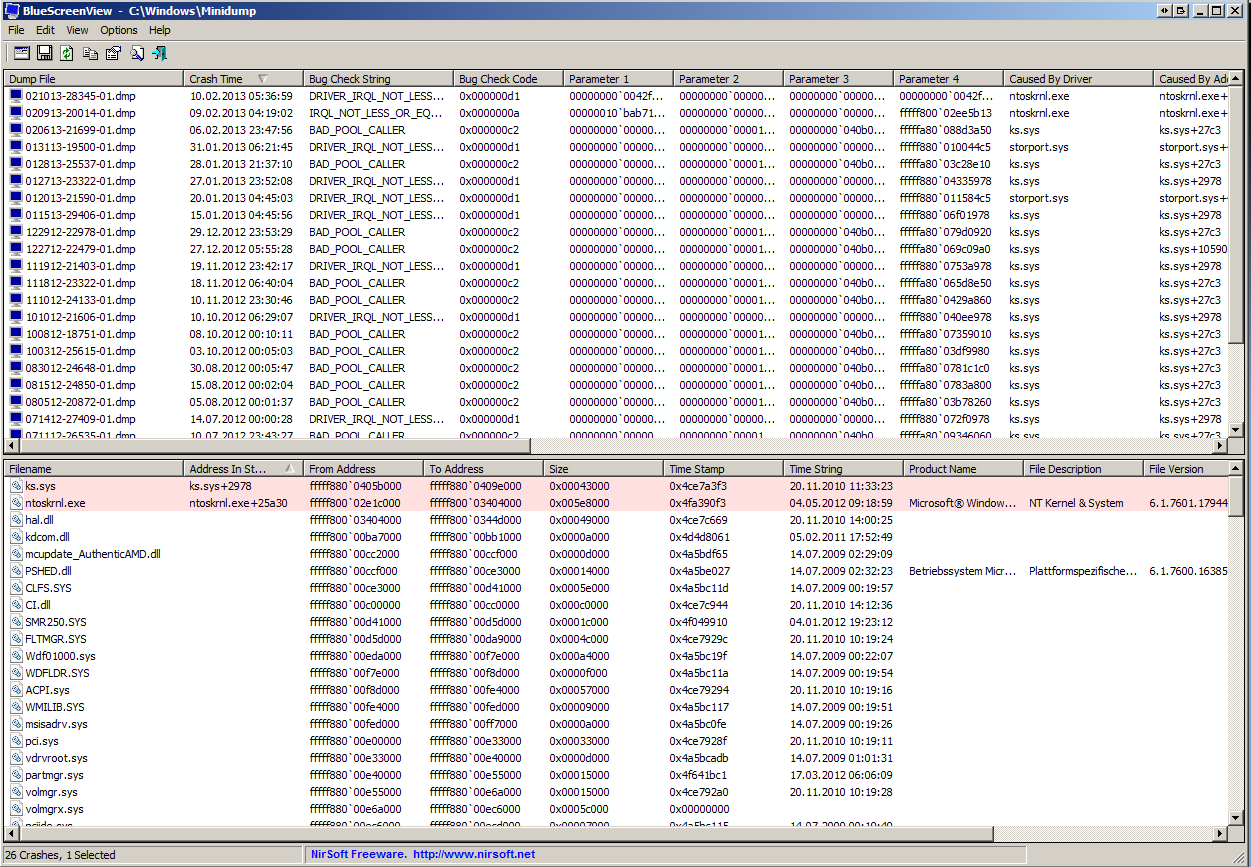Click the lower pane vertical scrollbar up arrow
Viewport: 1251px width, 867px height.
pyautogui.click(x=1236, y=469)
